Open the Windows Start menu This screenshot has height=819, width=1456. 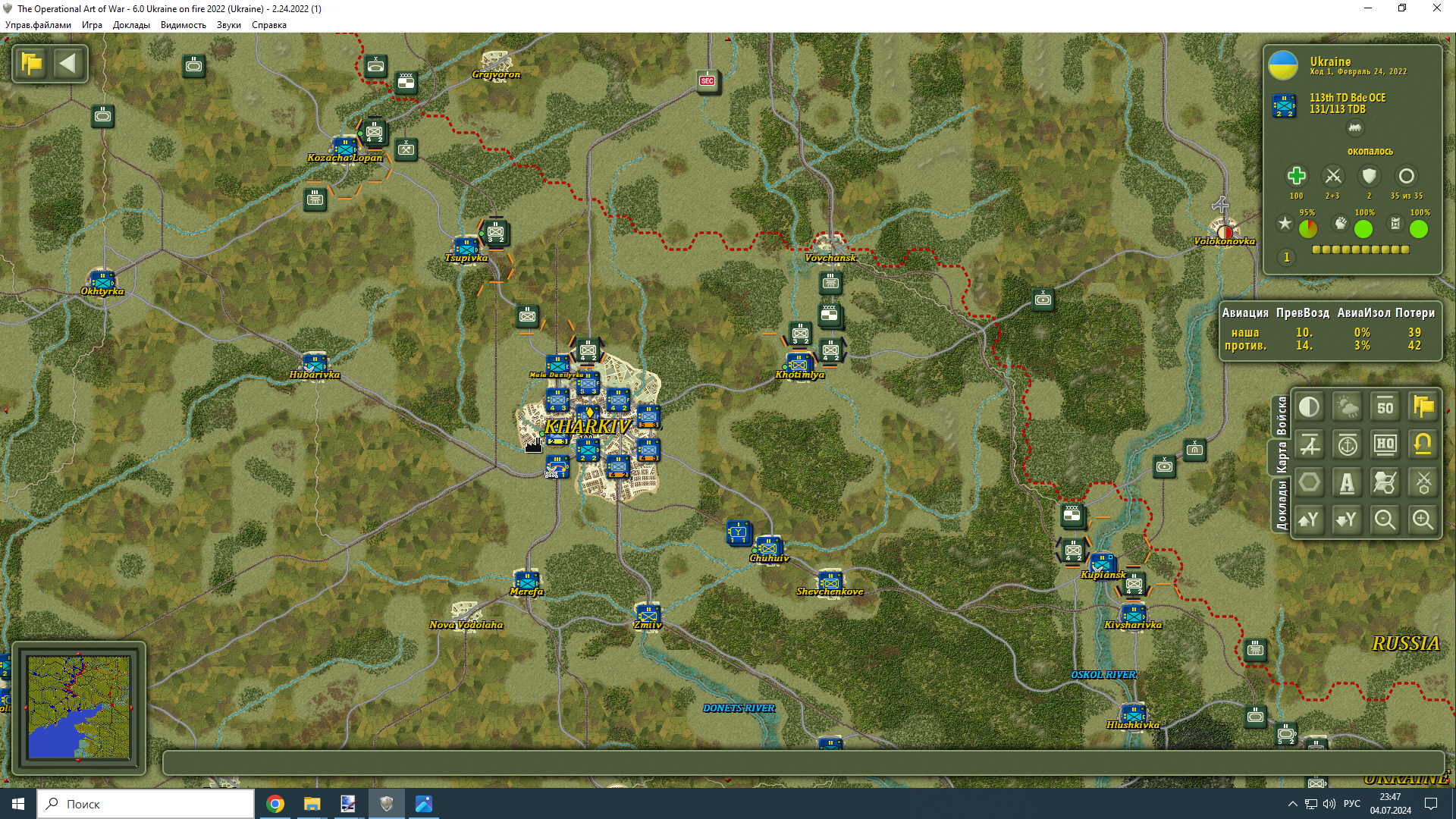(x=18, y=804)
